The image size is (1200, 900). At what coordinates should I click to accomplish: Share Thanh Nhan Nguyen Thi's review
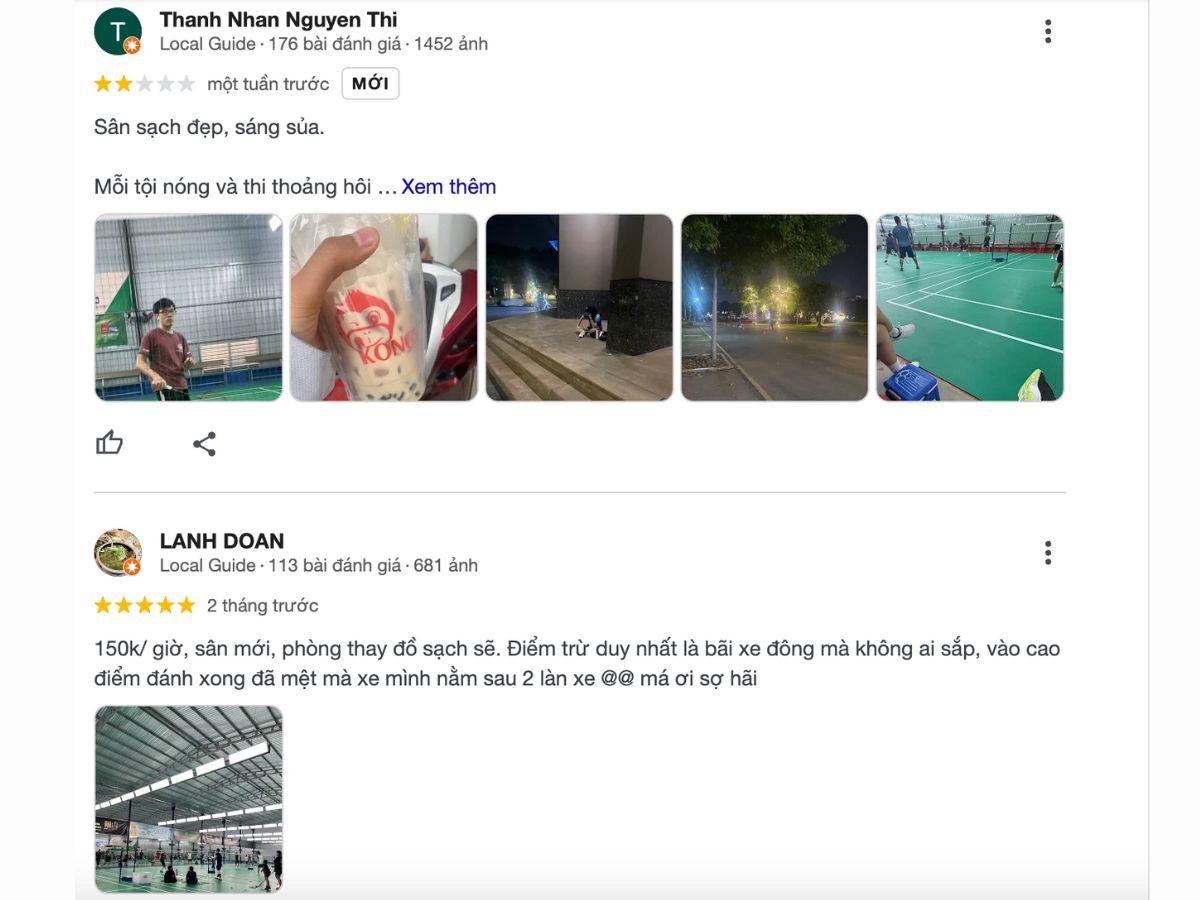[204, 444]
